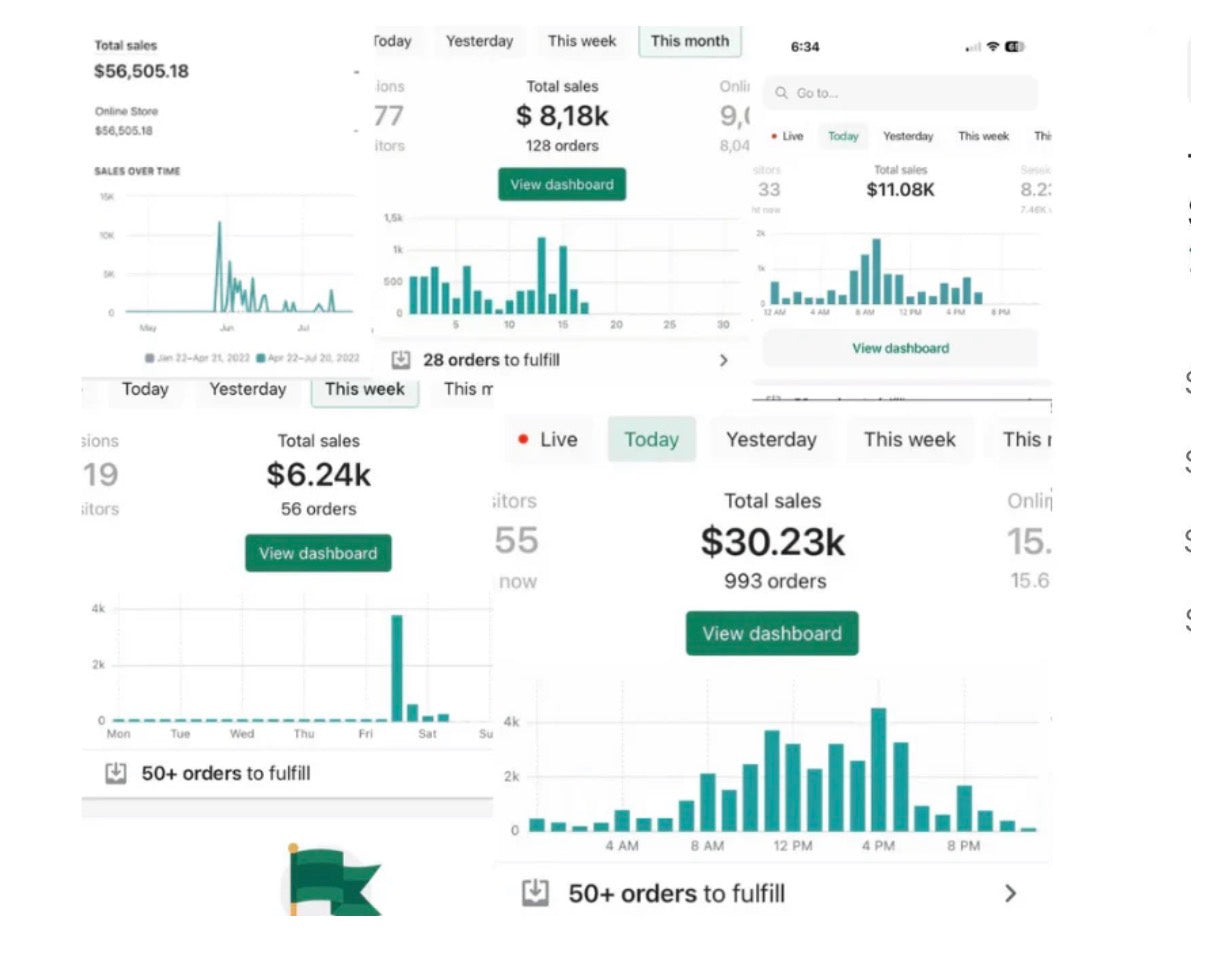Select Today tab in the $30.23k panel

(x=651, y=439)
